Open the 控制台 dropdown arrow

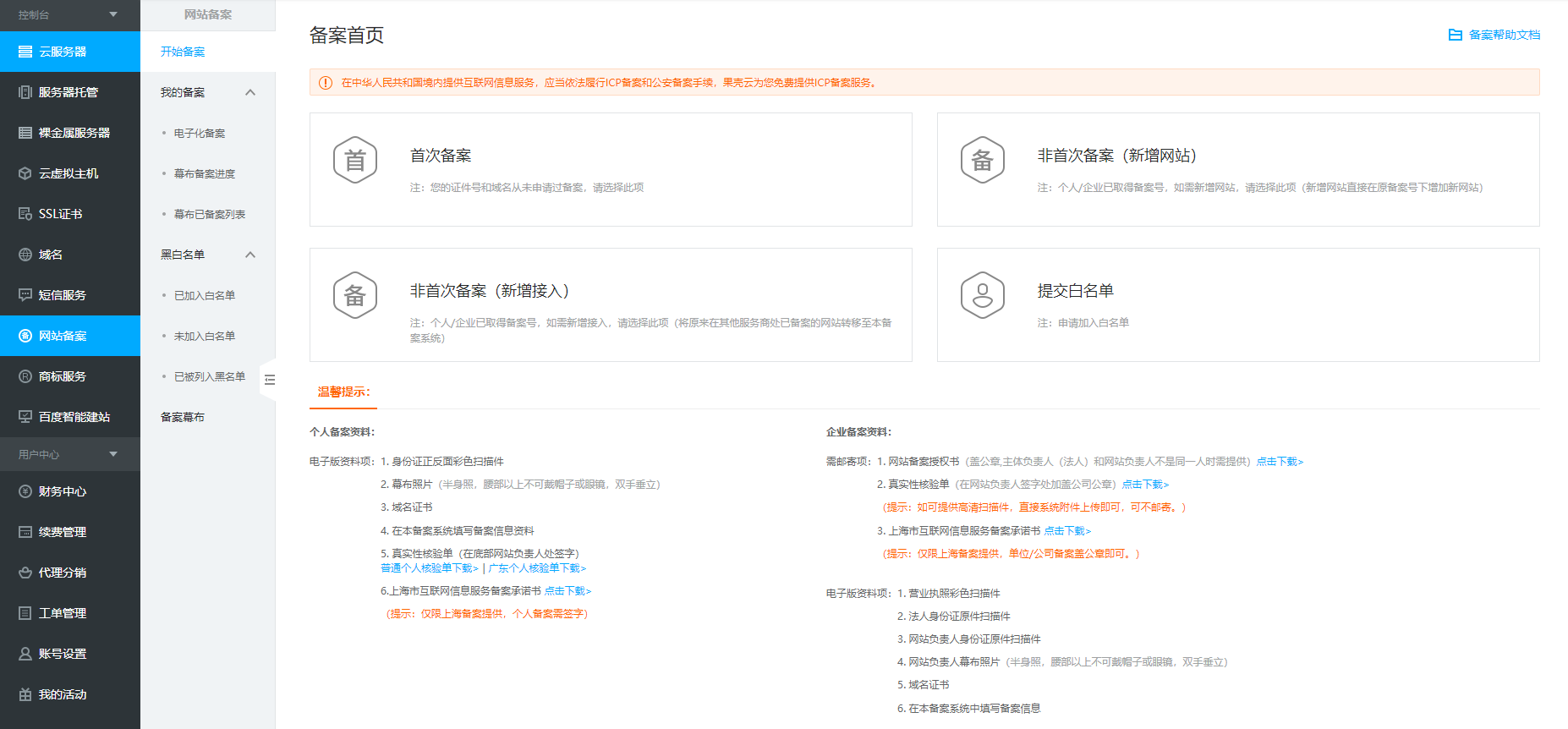(x=113, y=14)
